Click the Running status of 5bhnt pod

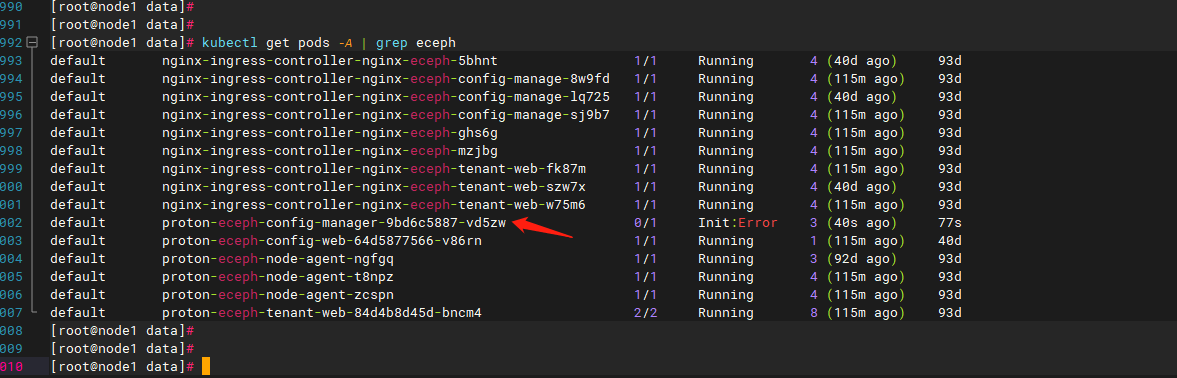click(726, 61)
